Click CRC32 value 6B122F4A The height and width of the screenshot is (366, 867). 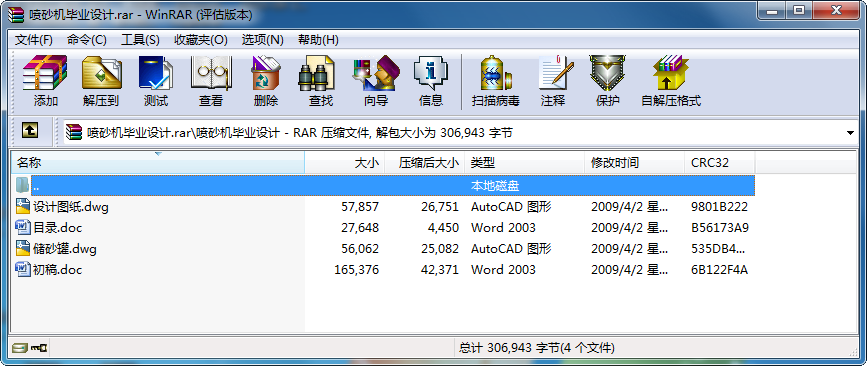click(x=719, y=270)
